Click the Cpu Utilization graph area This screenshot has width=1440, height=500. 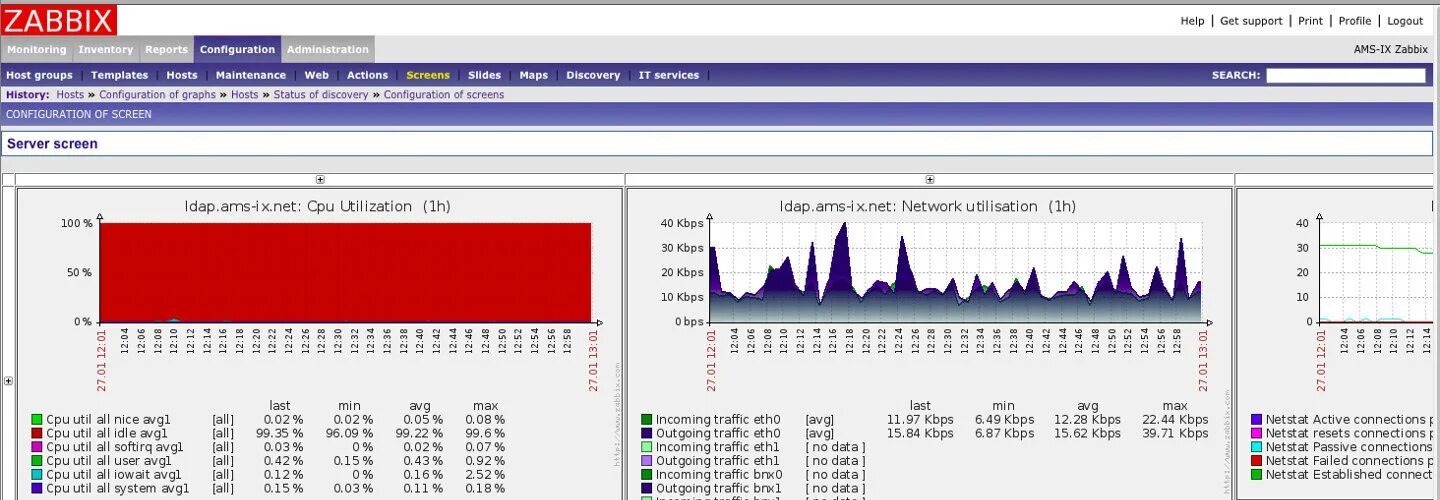[x=345, y=272]
